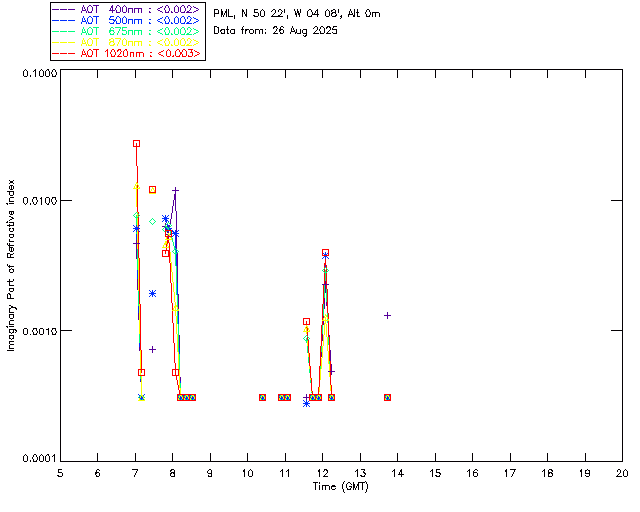The height and width of the screenshot is (512, 640).
Task: Click the x-axis tick label 16
Action: [x=473, y=473]
